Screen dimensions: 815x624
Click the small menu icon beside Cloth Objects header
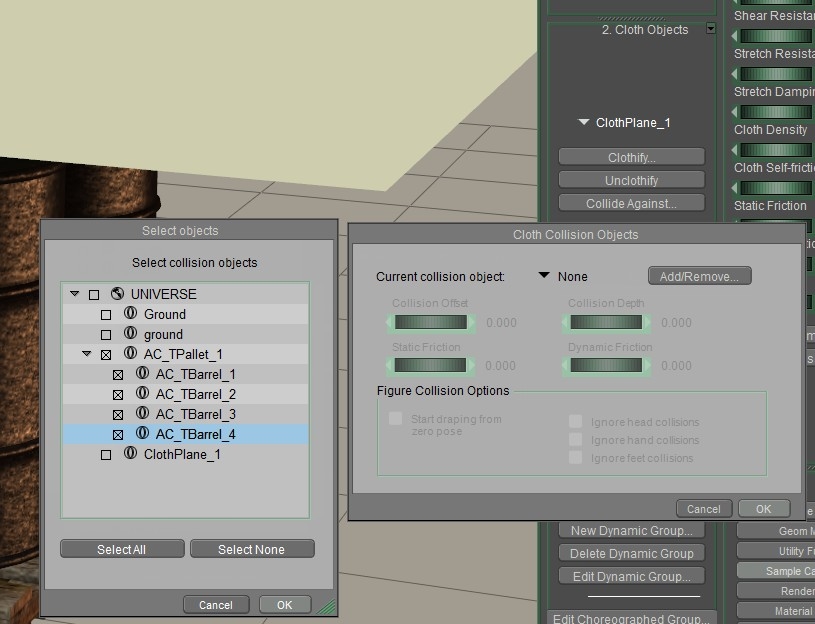click(711, 29)
